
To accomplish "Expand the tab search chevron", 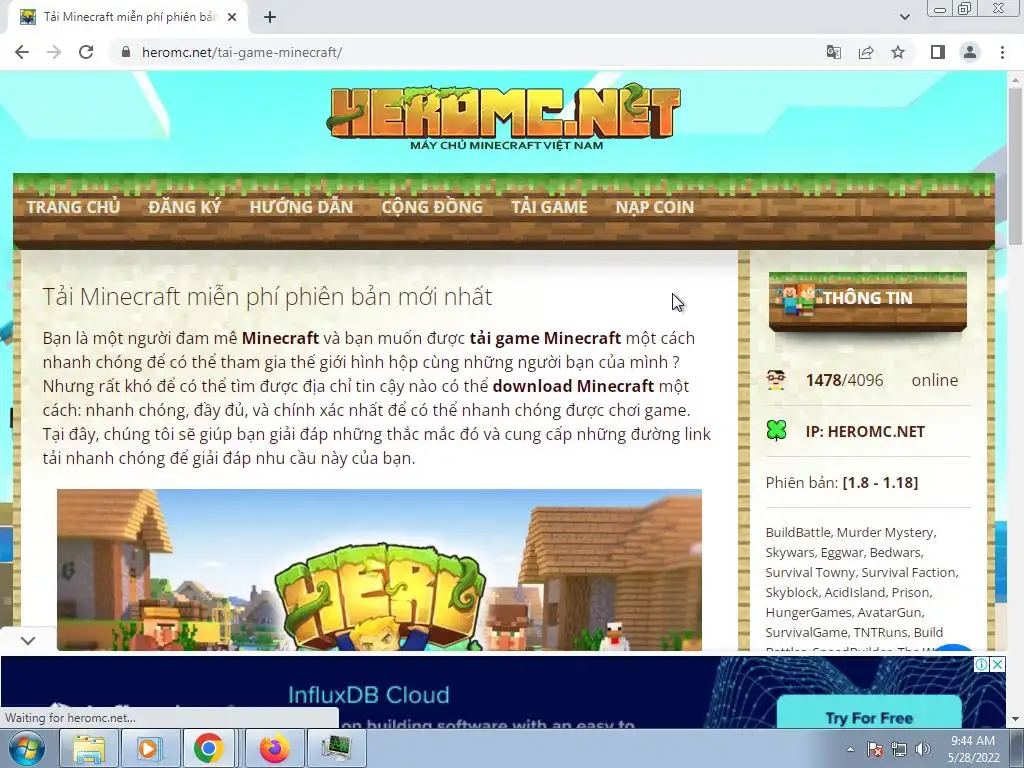I will click(904, 18).
